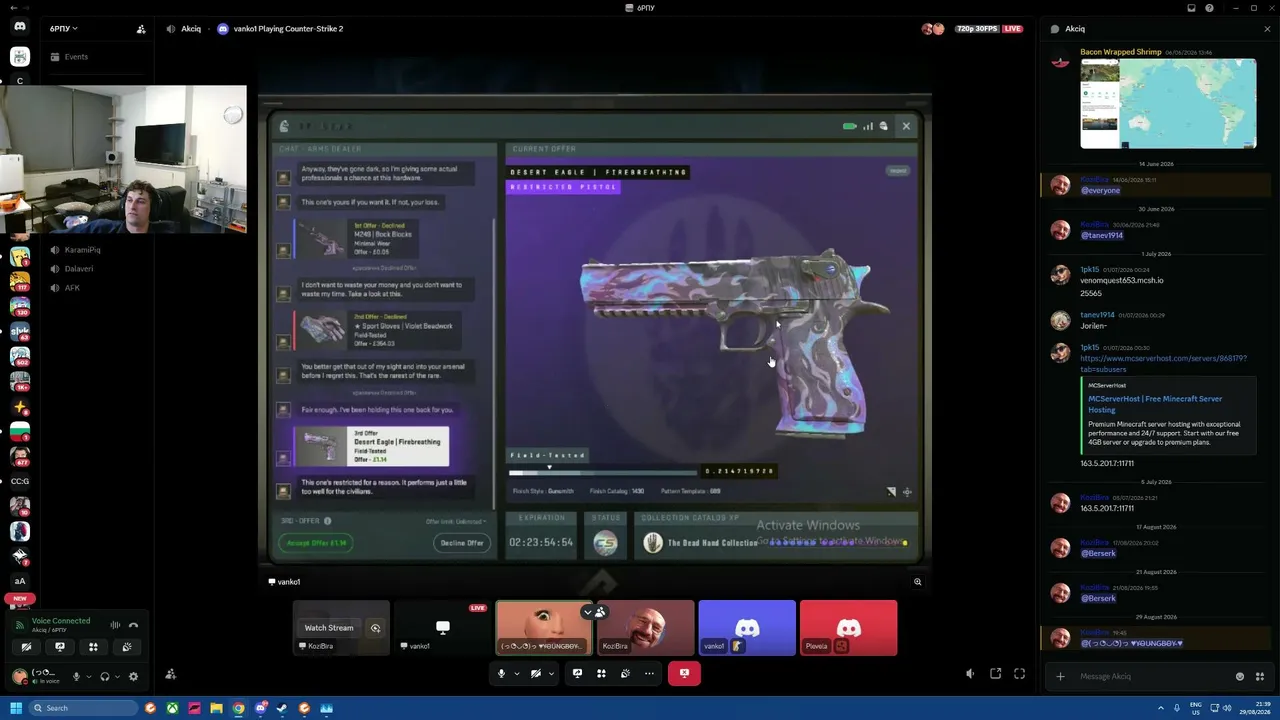Open the CC:G server in server list
Image resolution: width=1280 pixels, height=720 pixels.
20,481
